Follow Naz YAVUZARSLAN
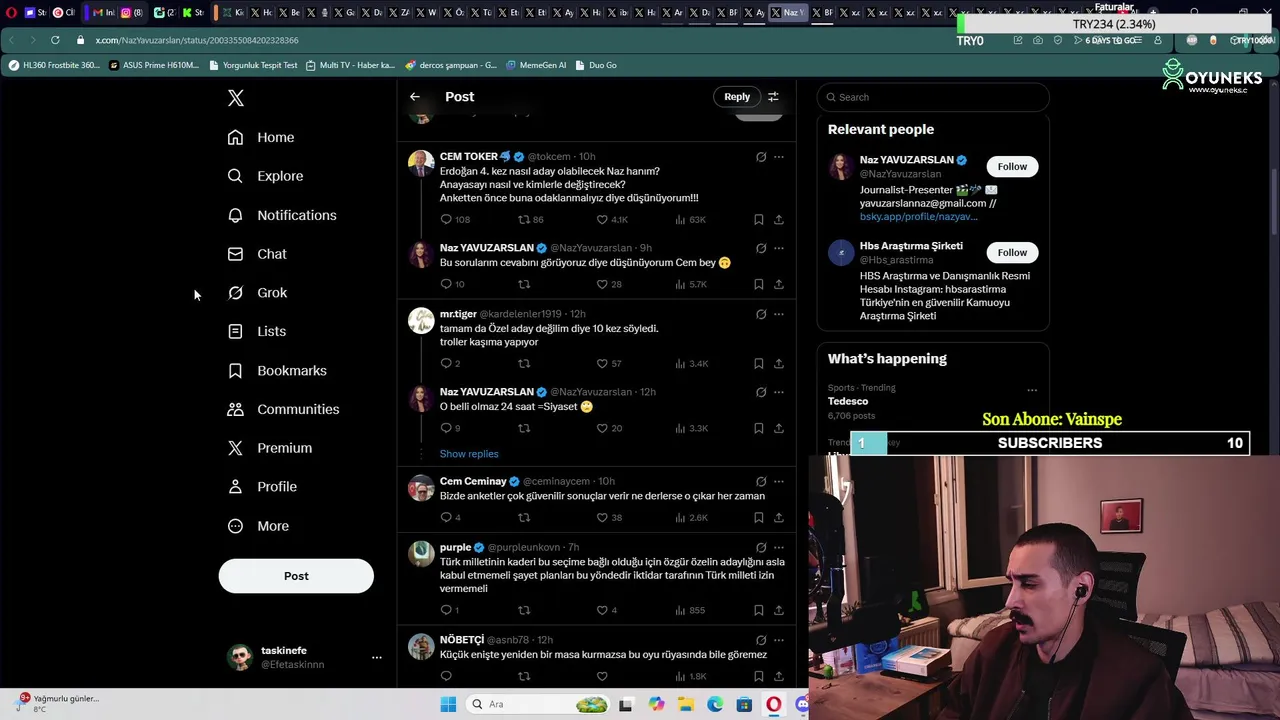Image resolution: width=1280 pixels, height=720 pixels. [x=1012, y=167]
